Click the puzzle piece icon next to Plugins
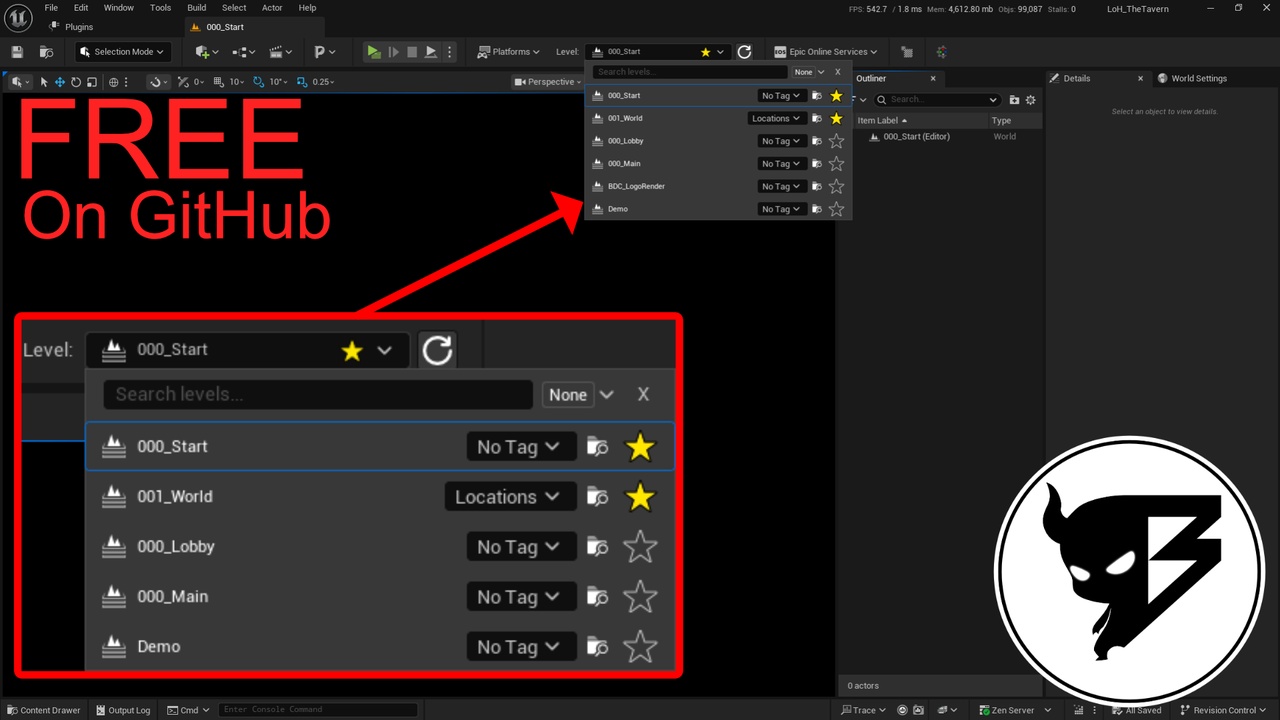The height and width of the screenshot is (720, 1280). [54, 27]
